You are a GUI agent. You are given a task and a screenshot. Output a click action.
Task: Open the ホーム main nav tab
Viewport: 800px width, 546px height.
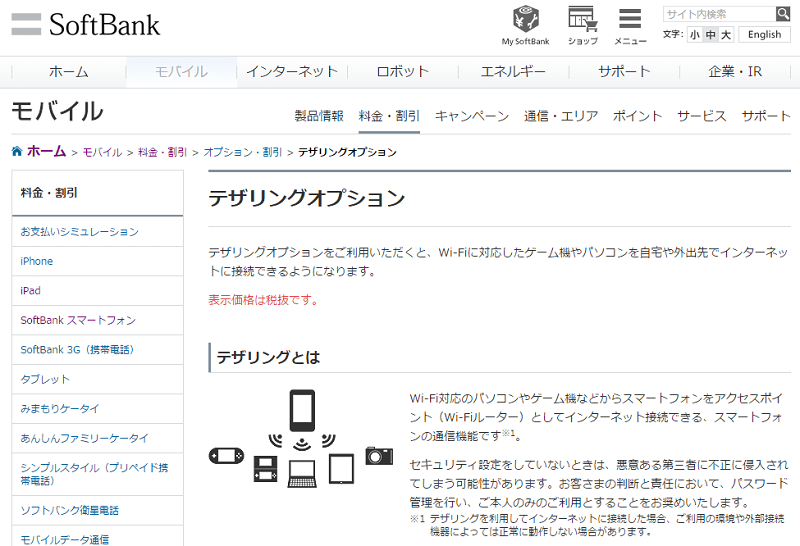point(69,72)
